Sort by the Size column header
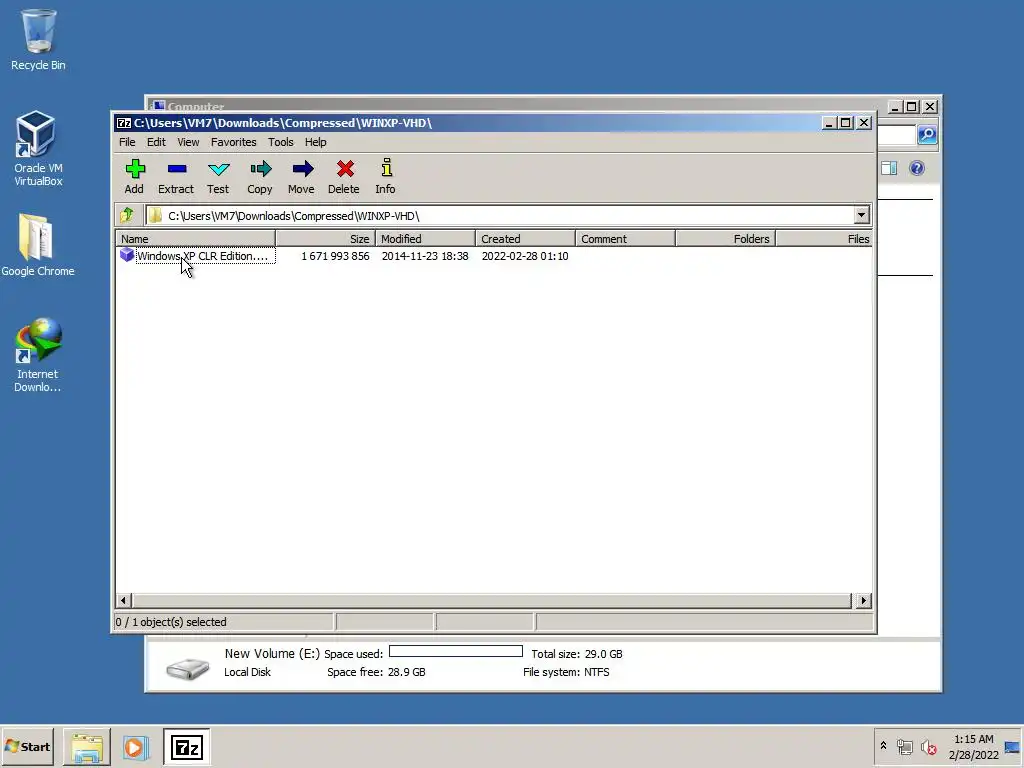Viewport: 1024px width, 768px height. tap(325, 238)
